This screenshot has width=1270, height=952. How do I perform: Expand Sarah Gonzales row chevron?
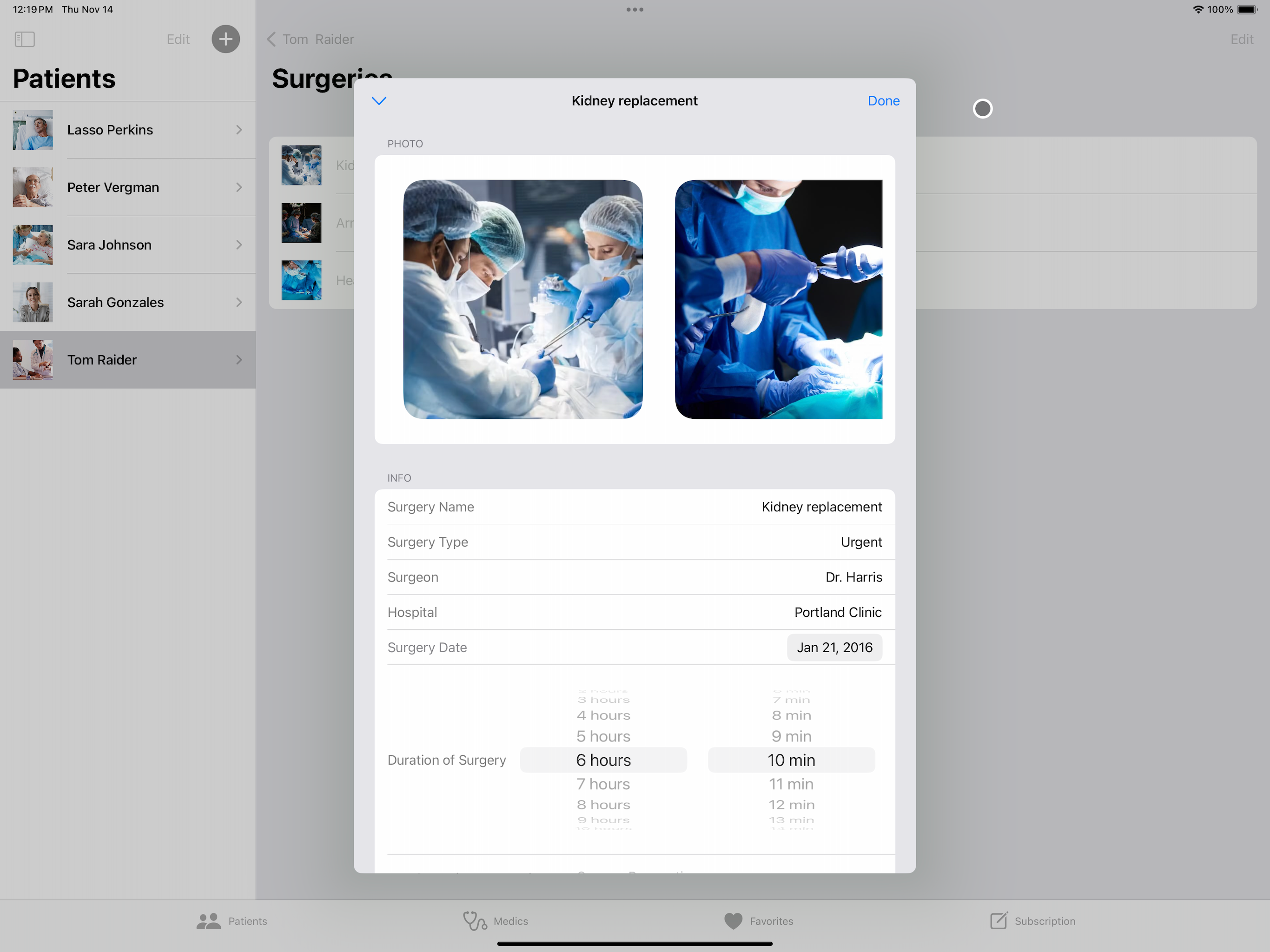click(x=239, y=302)
